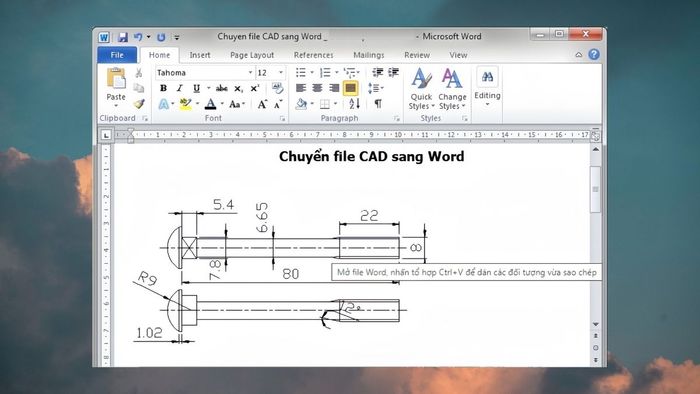The height and width of the screenshot is (394, 700).
Task: Open the Change Case Aa dropdown
Action: tap(237, 104)
